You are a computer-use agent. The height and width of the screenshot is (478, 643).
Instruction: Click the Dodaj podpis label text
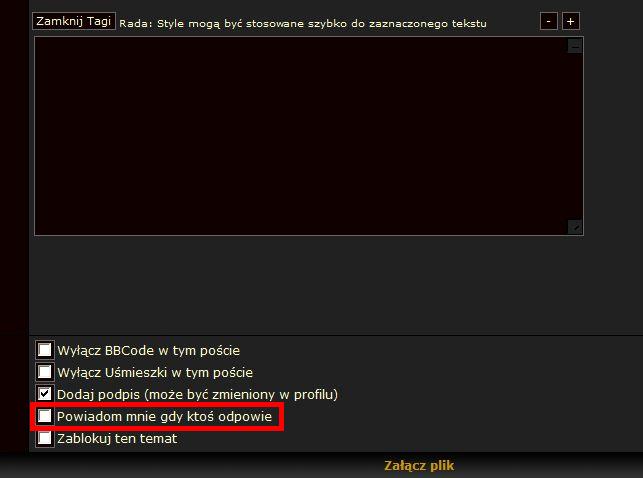tap(197, 394)
